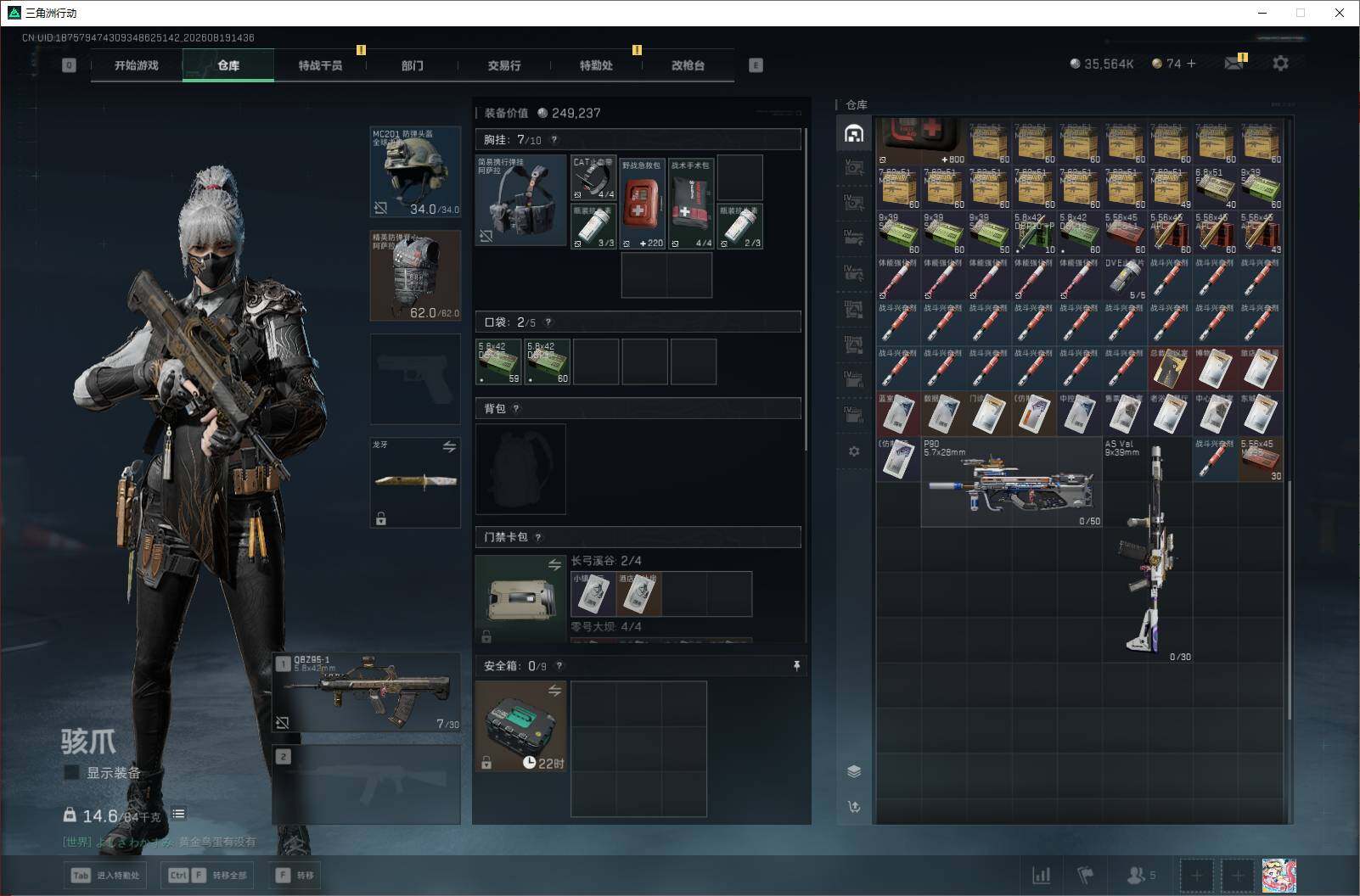Open the 部门 tab
The width and height of the screenshot is (1360, 896).
[x=412, y=65]
